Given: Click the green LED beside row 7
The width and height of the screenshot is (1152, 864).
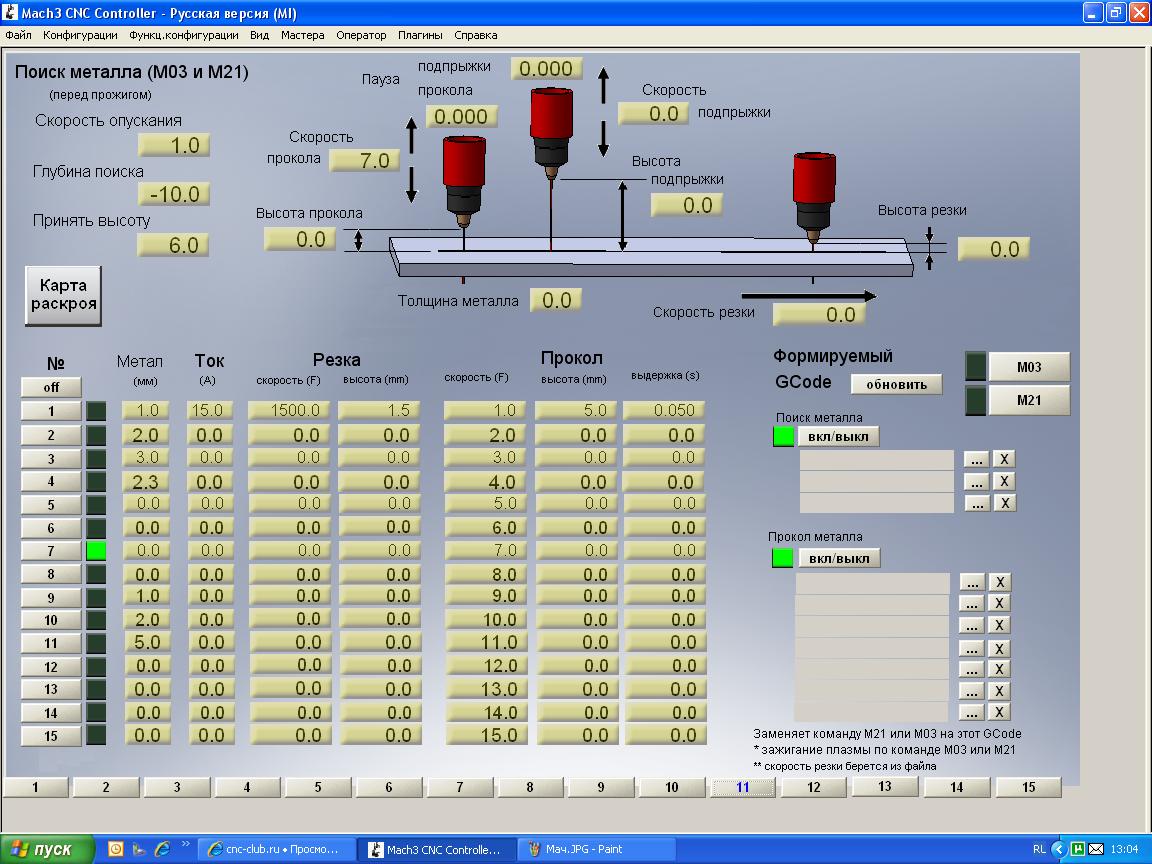Looking at the screenshot, I should pyautogui.click(x=96, y=550).
